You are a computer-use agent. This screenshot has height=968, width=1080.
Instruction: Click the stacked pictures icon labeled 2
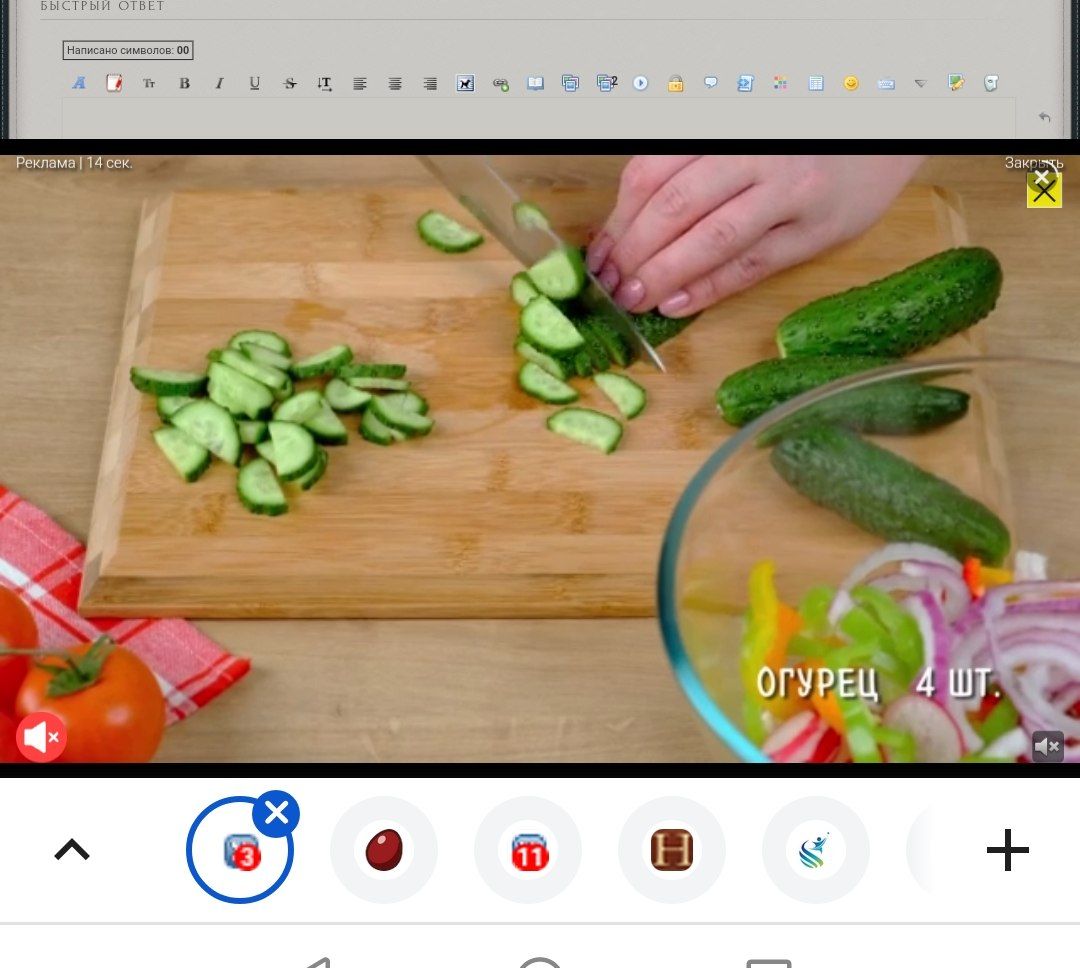click(607, 83)
